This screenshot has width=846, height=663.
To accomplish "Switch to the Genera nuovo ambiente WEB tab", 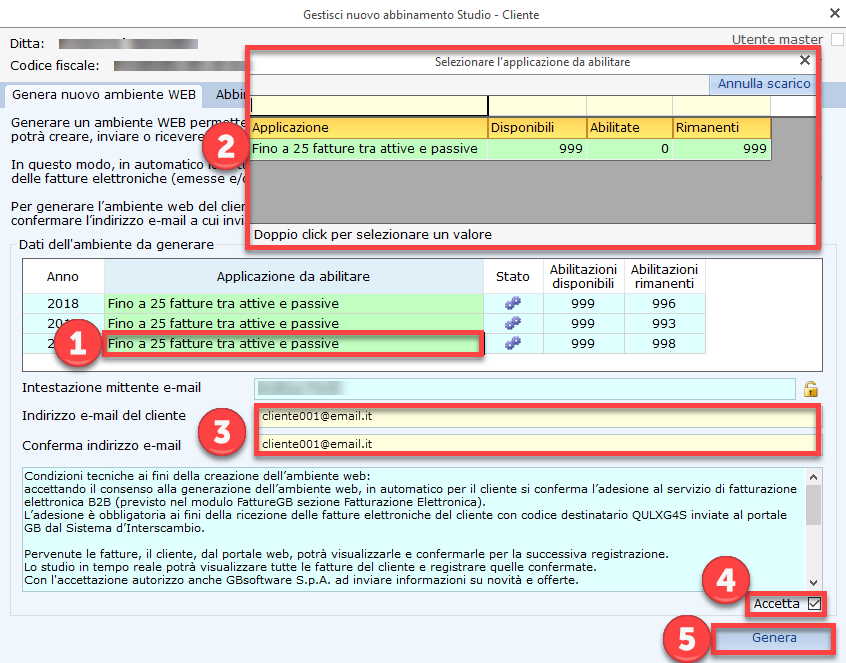I will coord(104,95).
